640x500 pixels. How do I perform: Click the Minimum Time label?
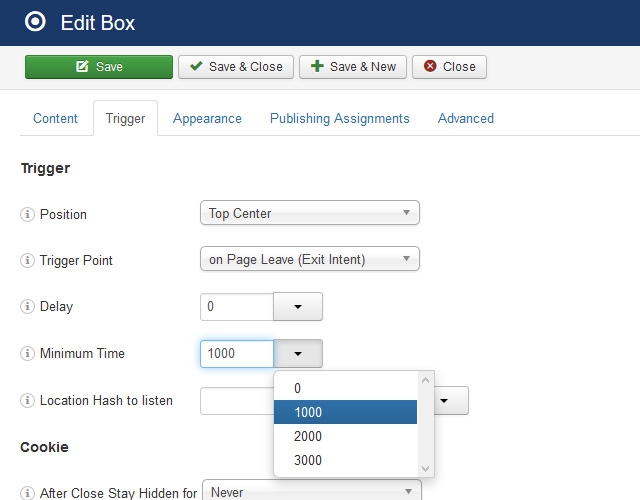point(82,353)
